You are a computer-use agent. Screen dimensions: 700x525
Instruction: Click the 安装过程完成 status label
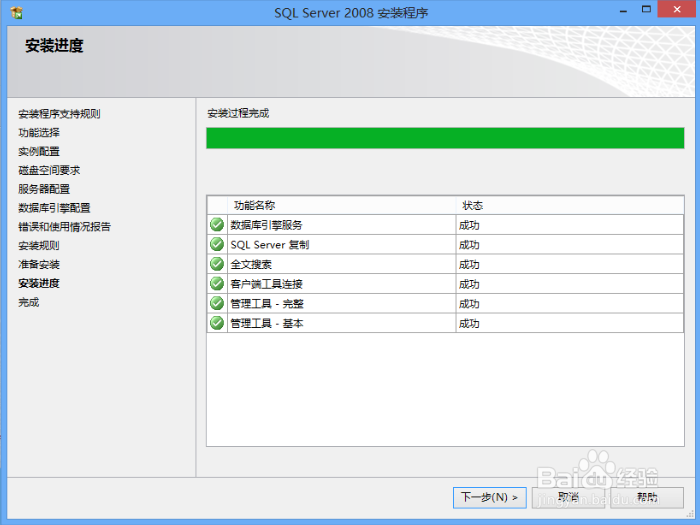[x=238, y=113]
